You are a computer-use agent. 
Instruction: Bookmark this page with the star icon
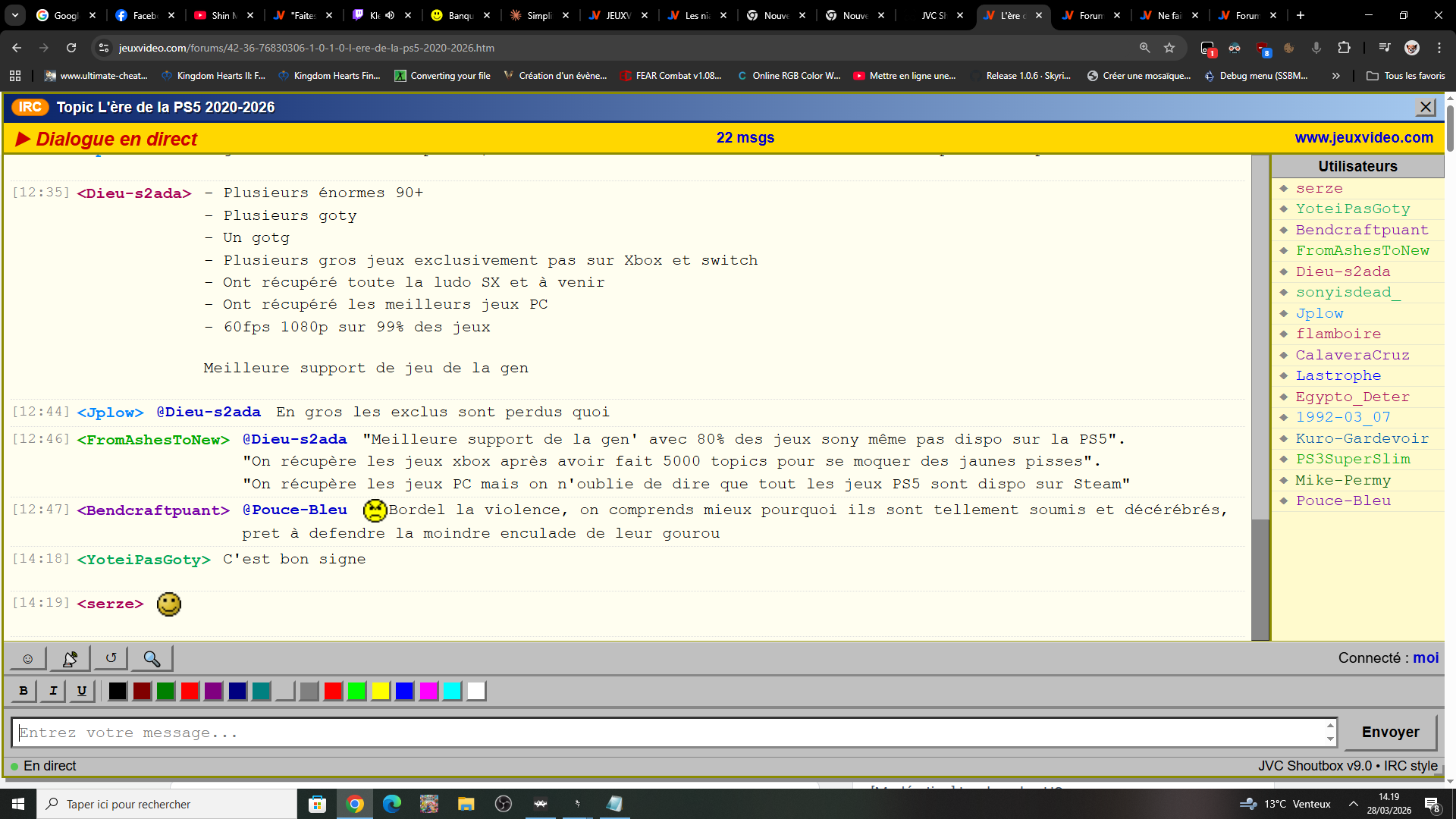point(1169,48)
